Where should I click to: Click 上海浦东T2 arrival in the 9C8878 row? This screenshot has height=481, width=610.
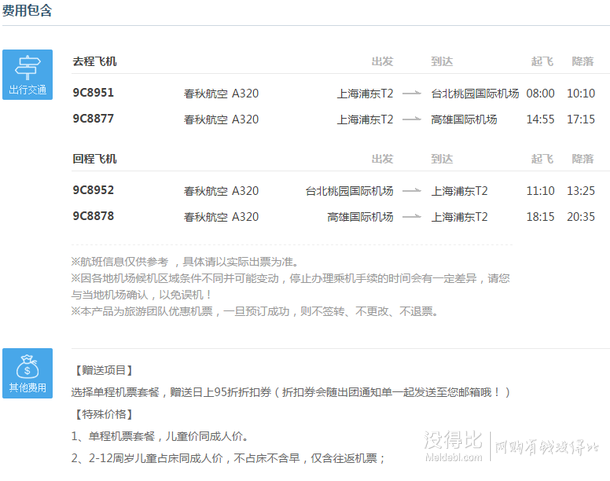click(x=459, y=217)
